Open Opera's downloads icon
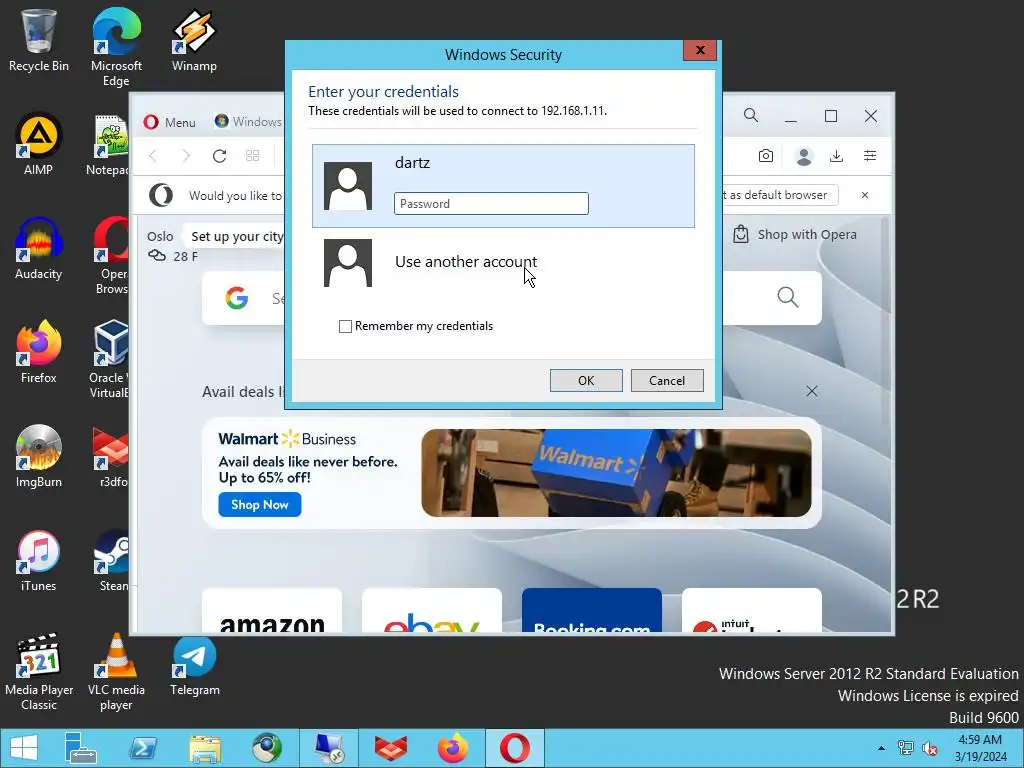1024x768 pixels. point(836,156)
